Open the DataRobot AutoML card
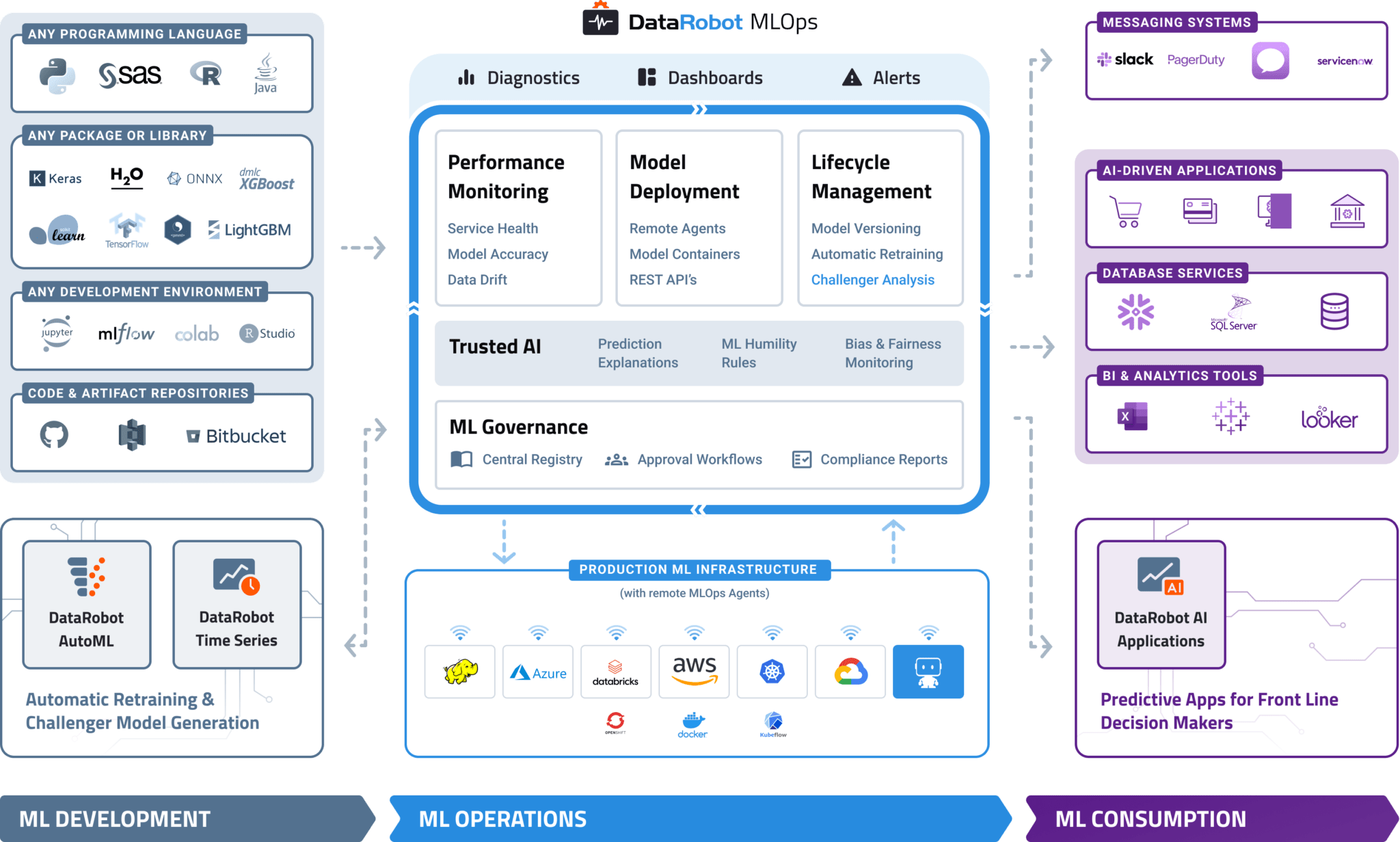This screenshot has width=1400, height=842. click(x=87, y=605)
